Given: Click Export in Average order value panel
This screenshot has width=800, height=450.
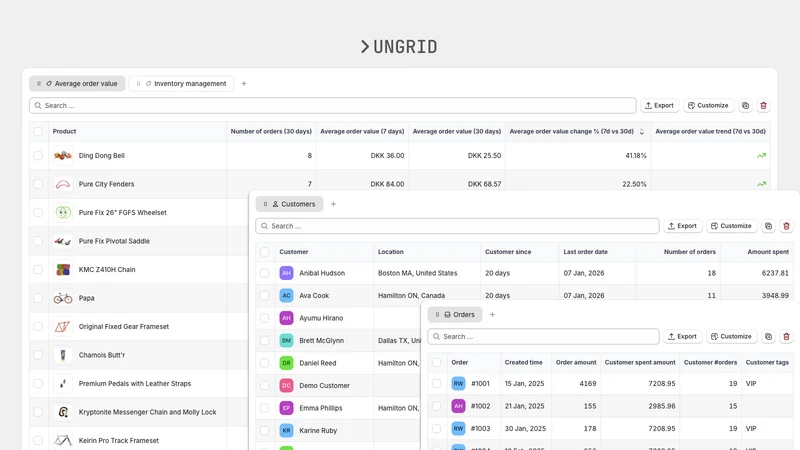Looking at the screenshot, I should tap(659, 106).
